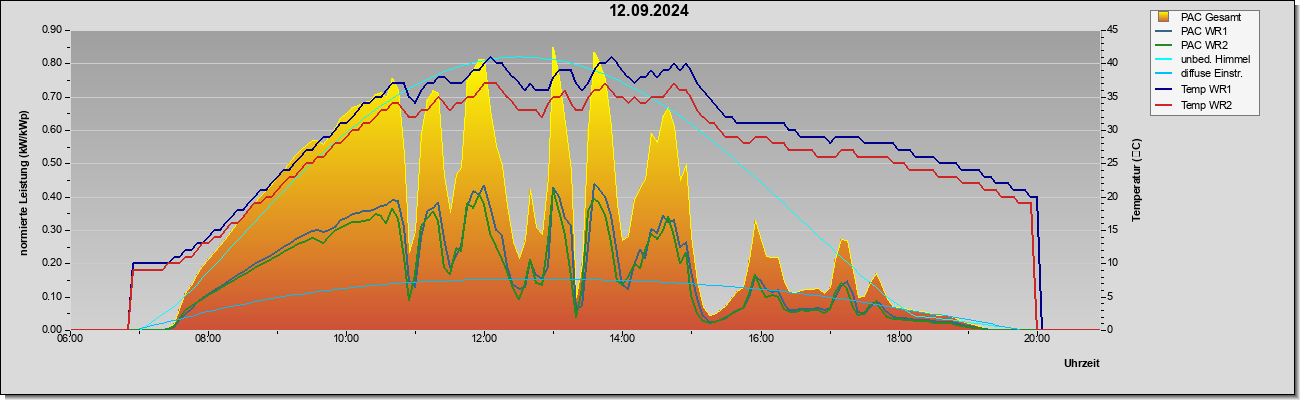Select the PAC WR2 legend entry
This screenshot has height=400, width=1300.
(x=1195, y=45)
